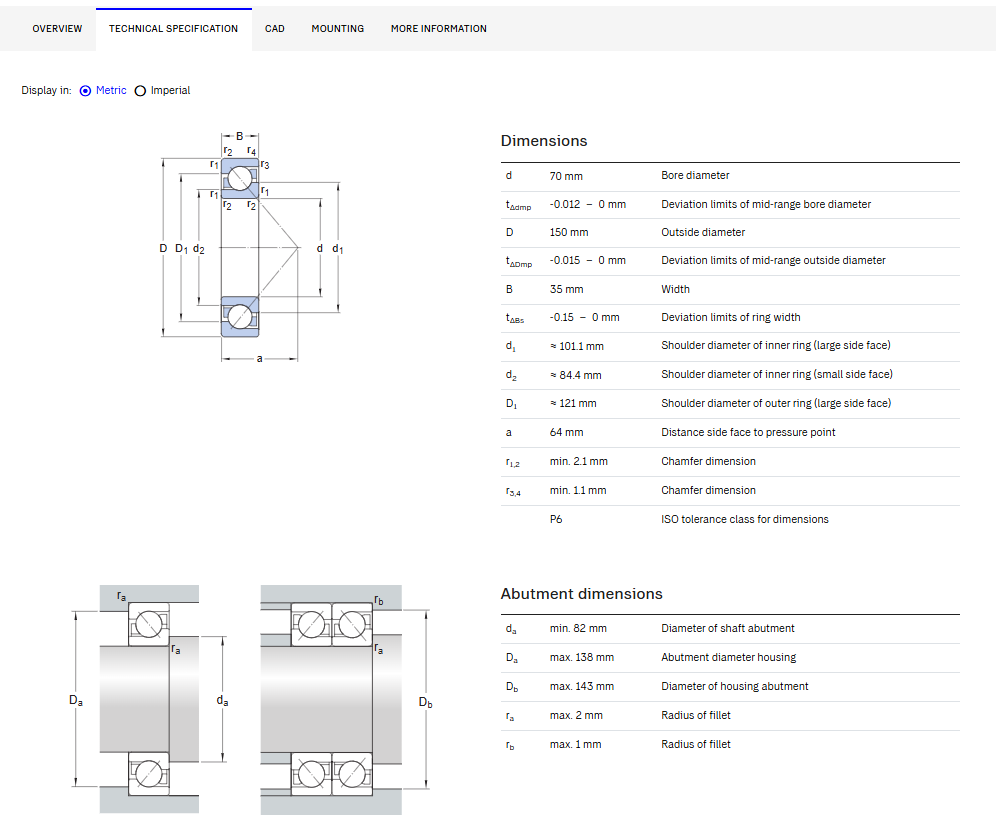Image resolution: width=996 pixels, height=825 pixels.
Task: Select the ≈ 101.1 mm shoulder diameter value
Action: point(577,346)
